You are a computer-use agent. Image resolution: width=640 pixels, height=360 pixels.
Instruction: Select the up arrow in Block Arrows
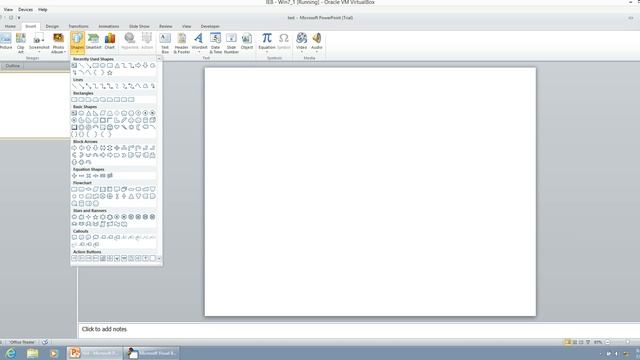(89, 148)
